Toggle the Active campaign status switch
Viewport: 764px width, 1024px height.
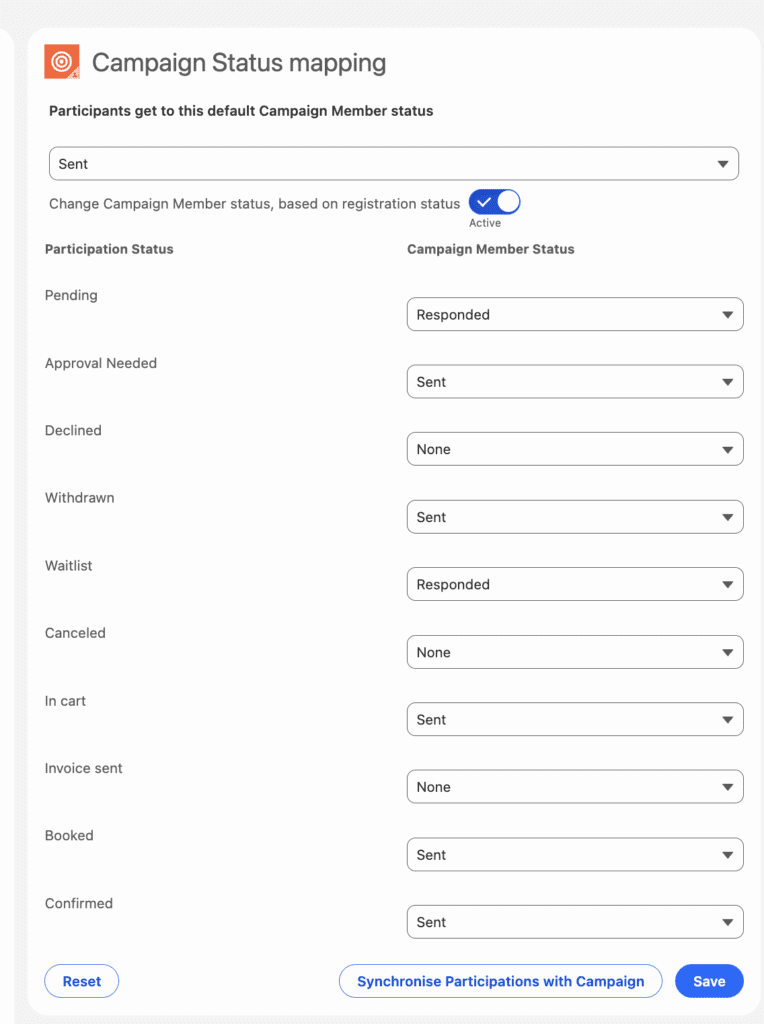pyautogui.click(x=494, y=202)
